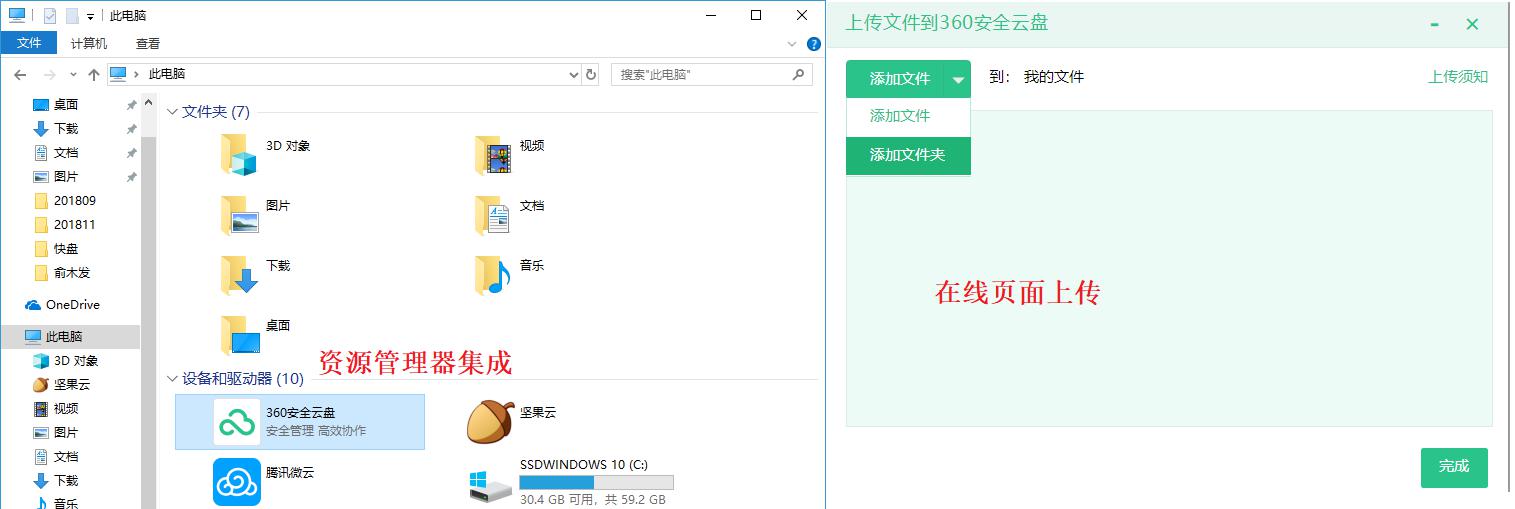Open the 腾讯微云 cloud icon

coord(237,482)
